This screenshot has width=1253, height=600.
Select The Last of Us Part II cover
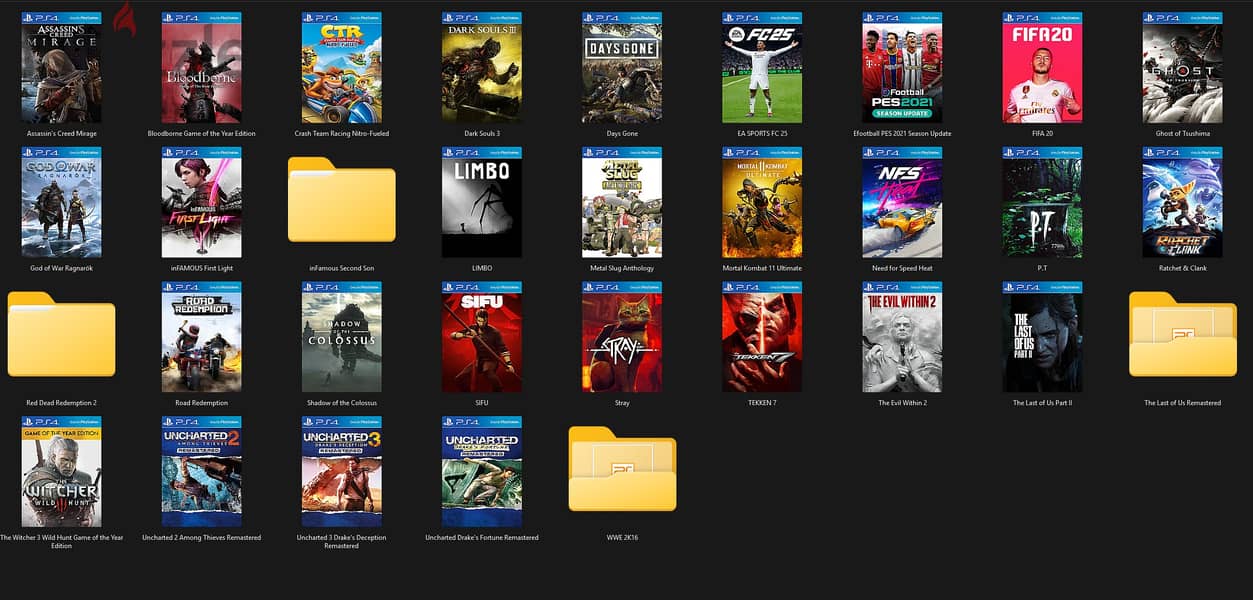tap(1042, 337)
